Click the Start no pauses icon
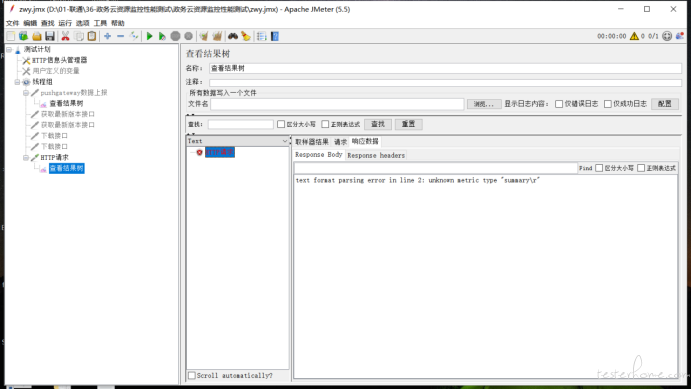This screenshot has width=692, height=389. pos(162,36)
